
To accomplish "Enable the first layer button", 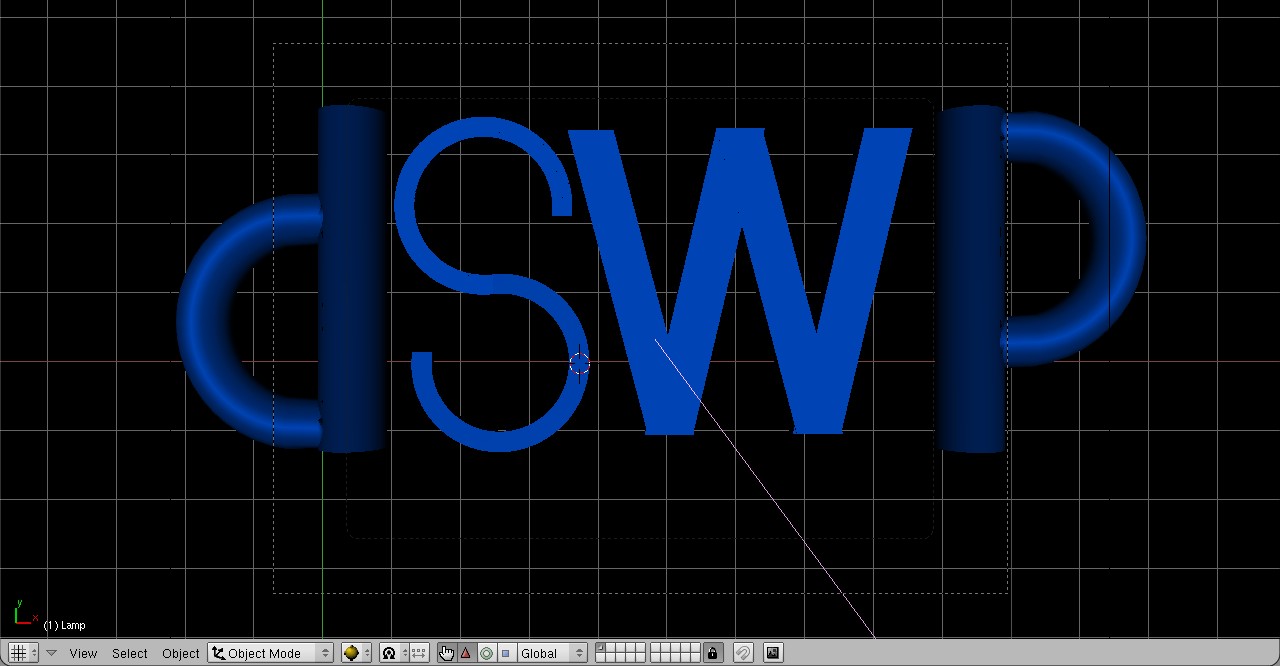I will tap(601, 648).
